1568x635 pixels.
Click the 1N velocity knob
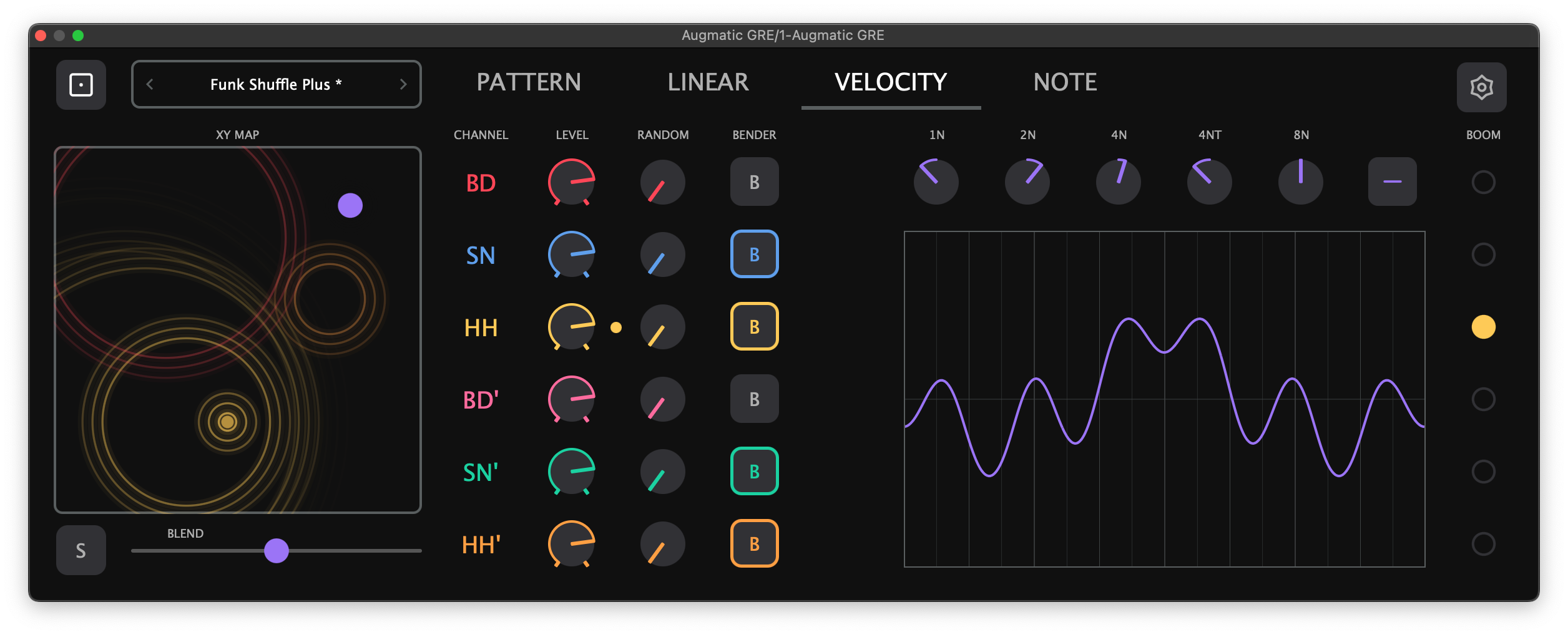(936, 182)
